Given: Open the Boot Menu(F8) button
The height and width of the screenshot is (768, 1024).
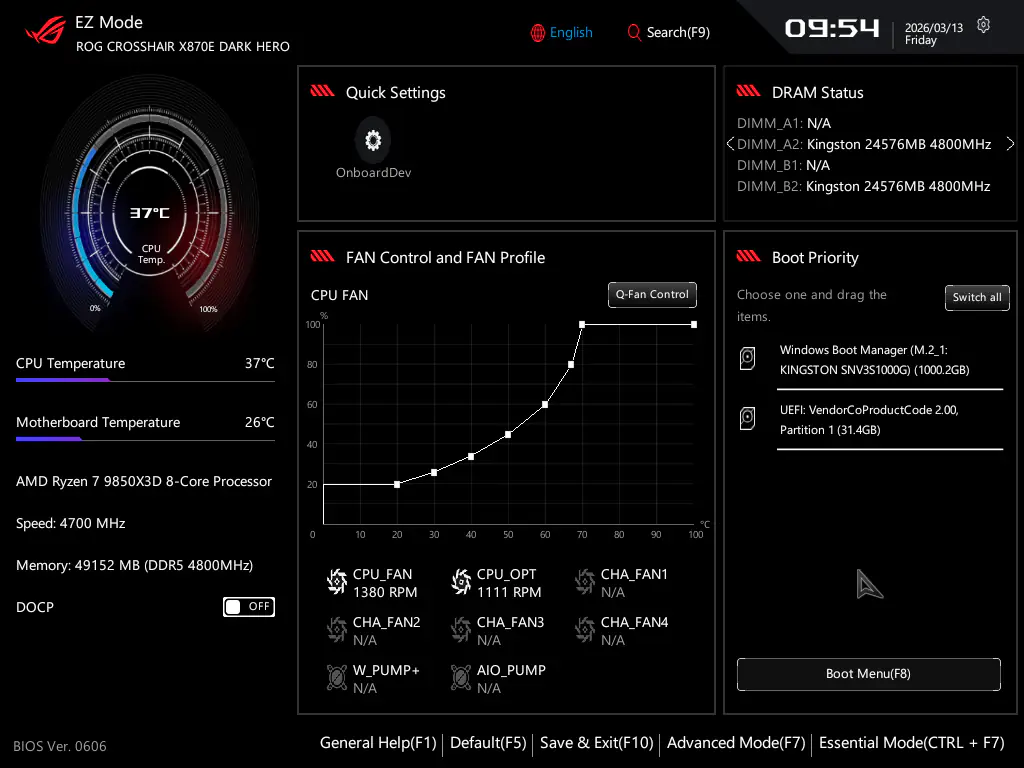Looking at the screenshot, I should click(x=869, y=674).
